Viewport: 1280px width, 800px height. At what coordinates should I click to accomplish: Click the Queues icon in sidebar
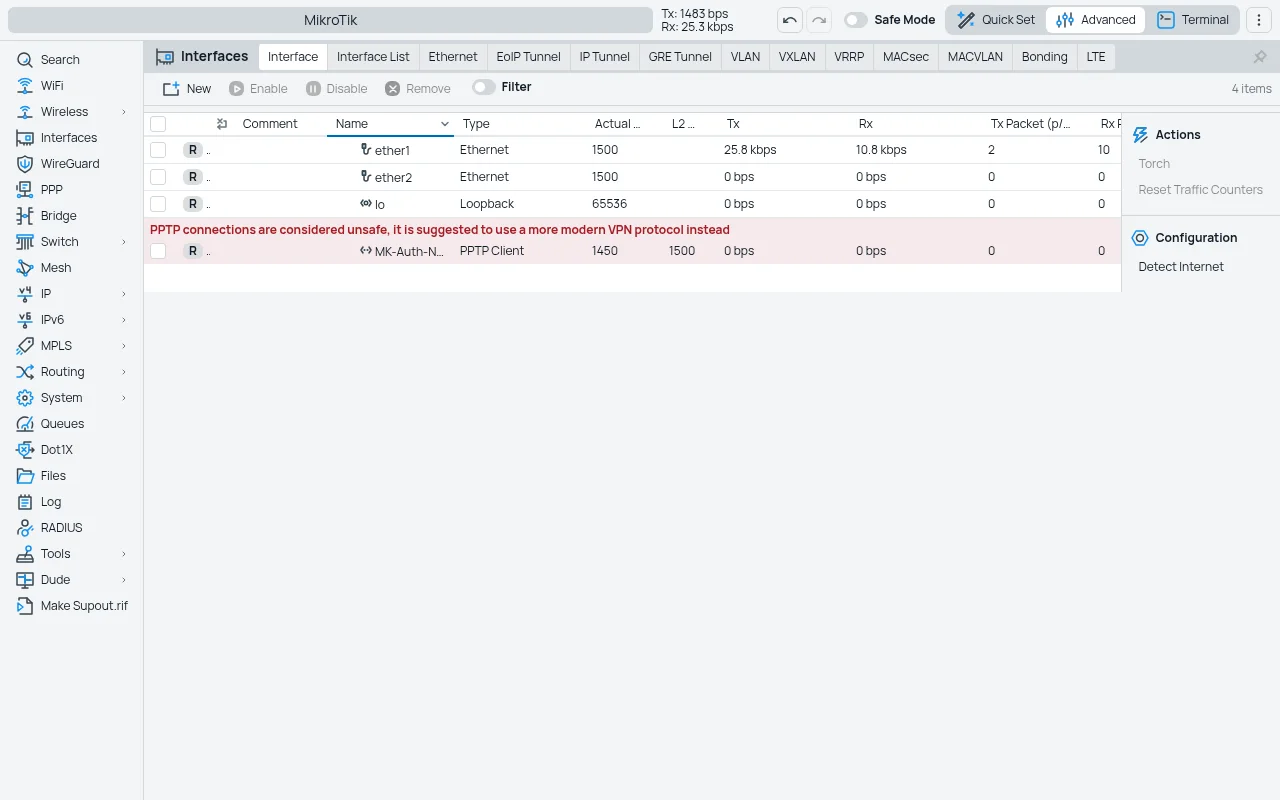[25, 424]
